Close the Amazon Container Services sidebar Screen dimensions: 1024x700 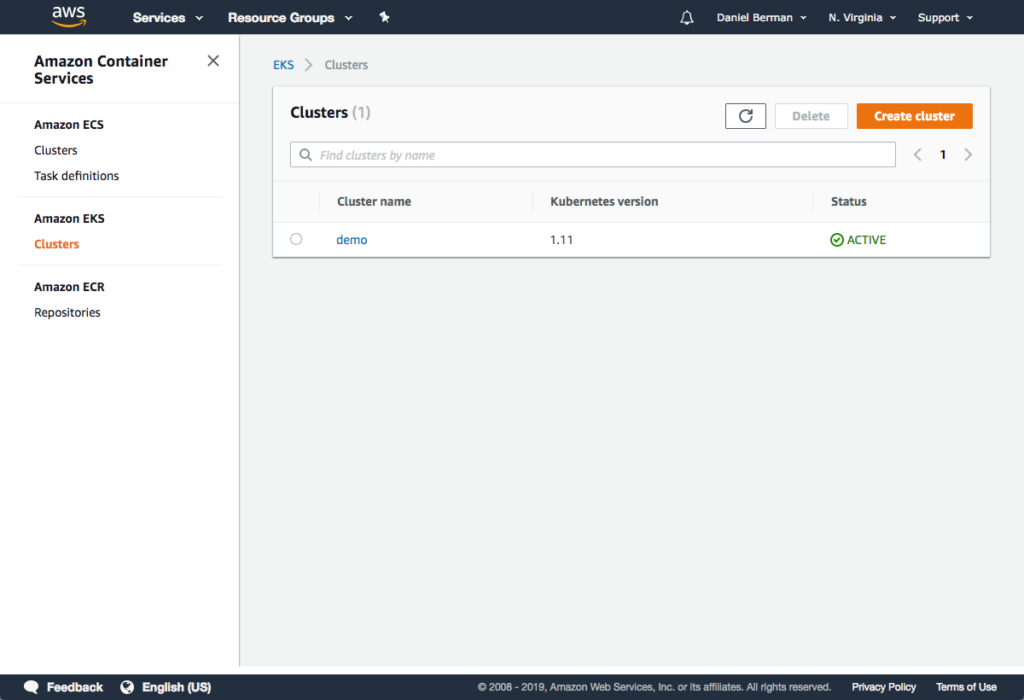coord(213,61)
